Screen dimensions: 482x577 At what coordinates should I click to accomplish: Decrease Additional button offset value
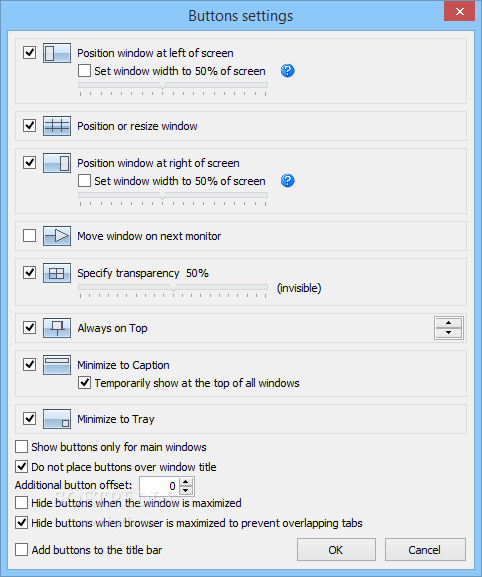tap(186, 491)
